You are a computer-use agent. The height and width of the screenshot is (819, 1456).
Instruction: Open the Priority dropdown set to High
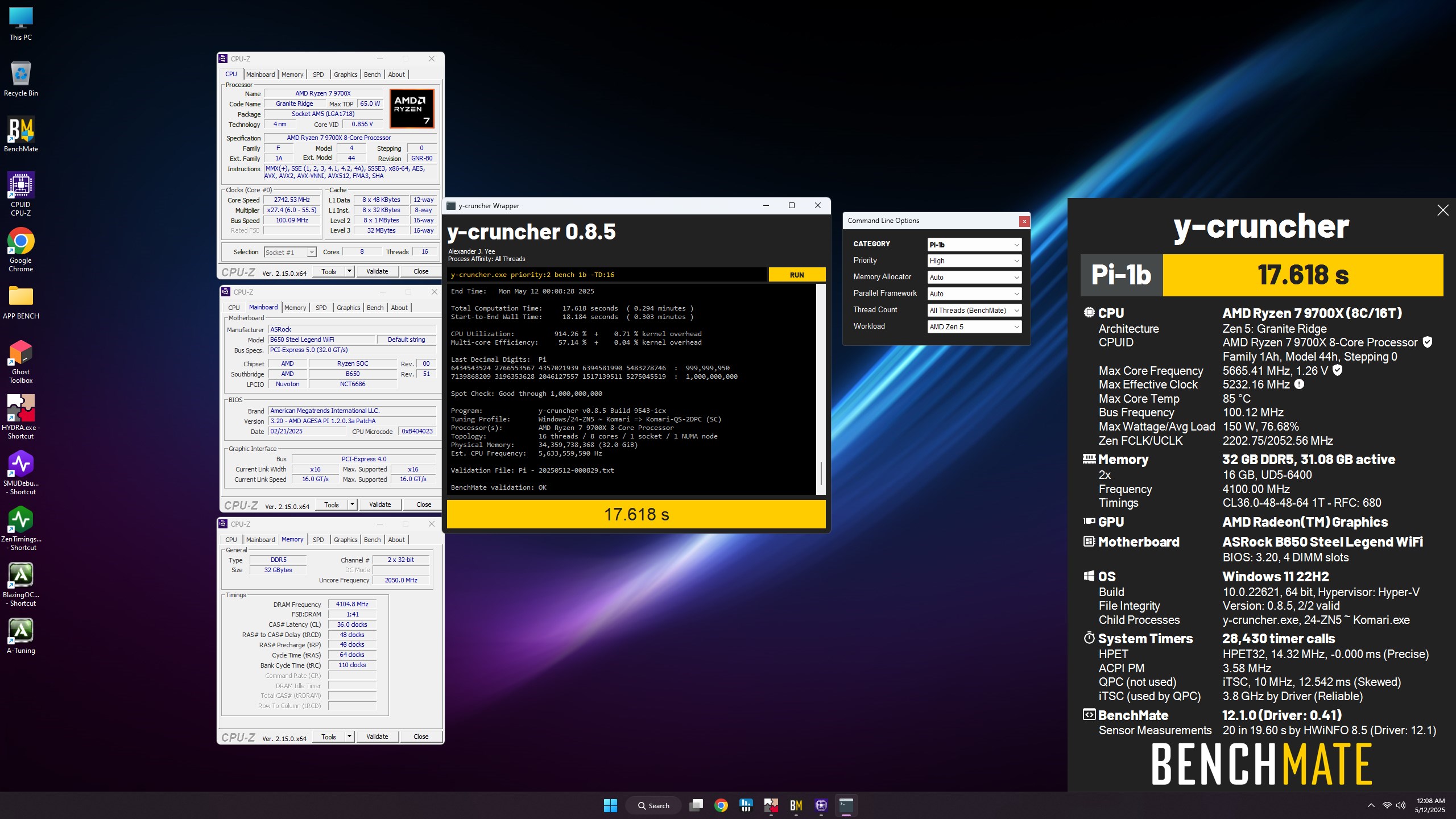[x=974, y=261]
